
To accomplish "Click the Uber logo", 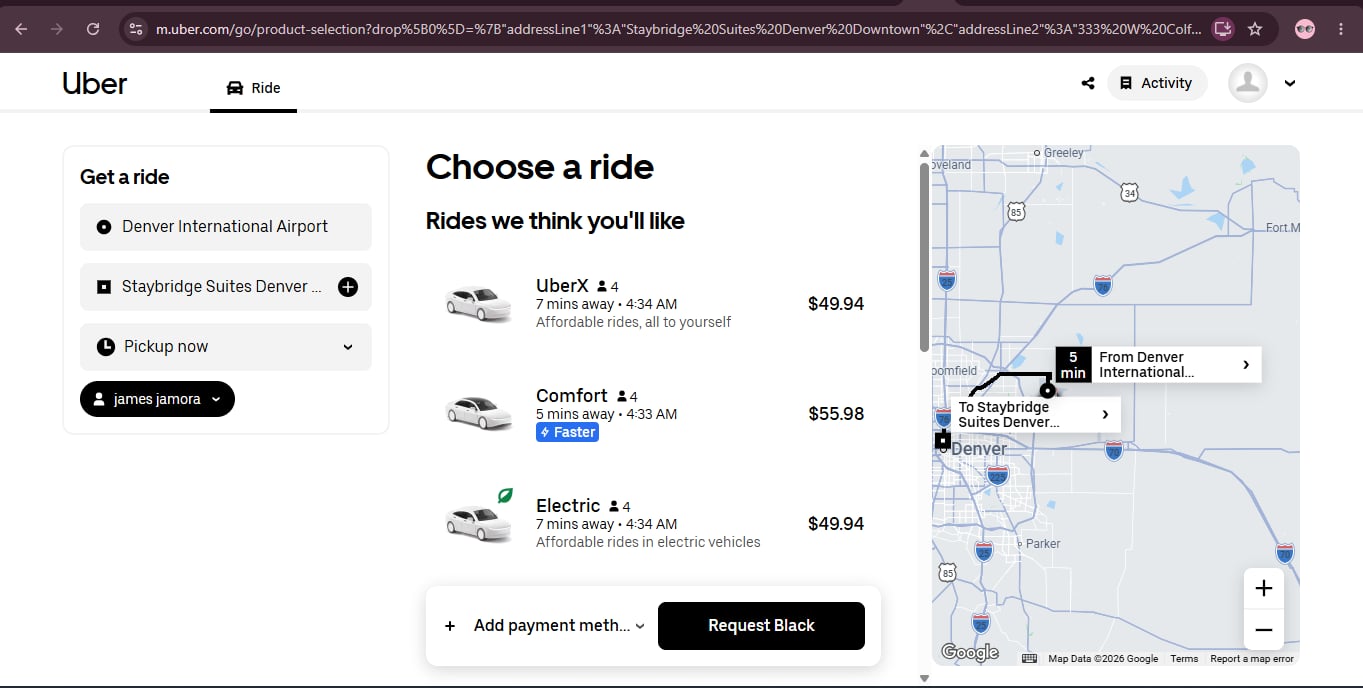I will [x=95, y=83].
